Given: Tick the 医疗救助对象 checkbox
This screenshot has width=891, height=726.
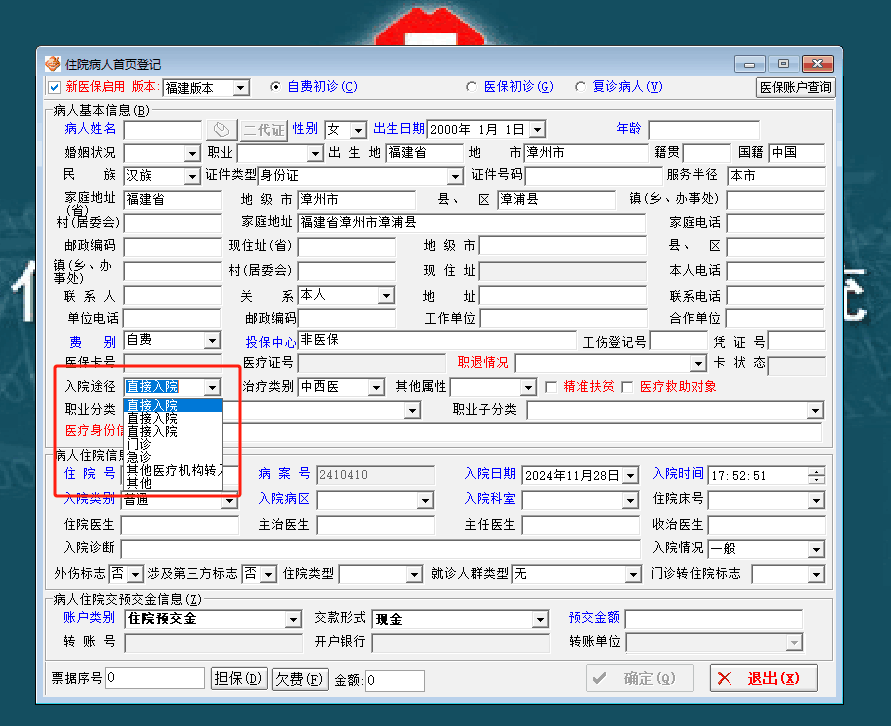Looking at the screenshot, I should [x=627, y=387].
